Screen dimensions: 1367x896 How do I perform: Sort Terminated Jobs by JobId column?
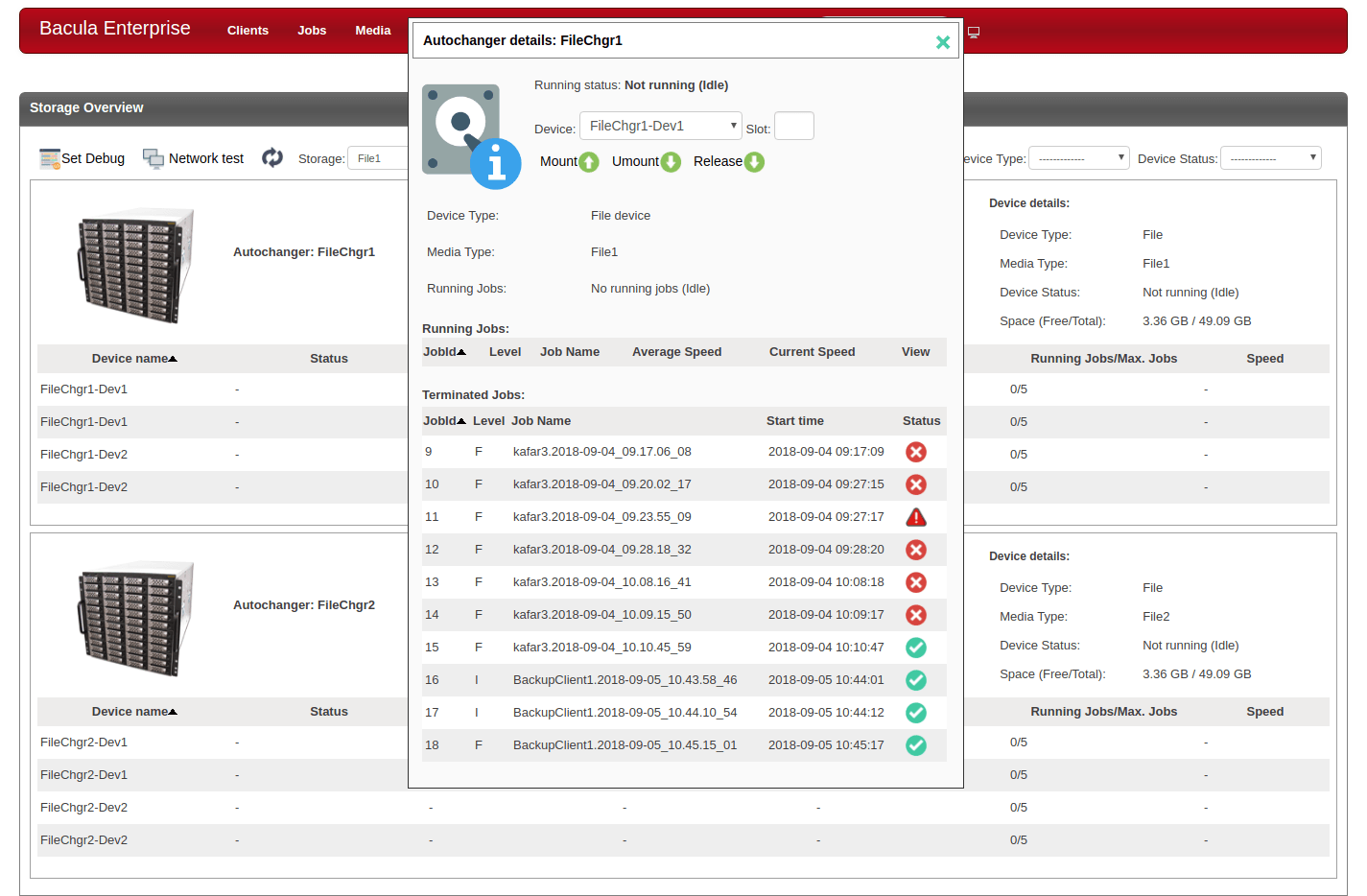click(444, 421)
